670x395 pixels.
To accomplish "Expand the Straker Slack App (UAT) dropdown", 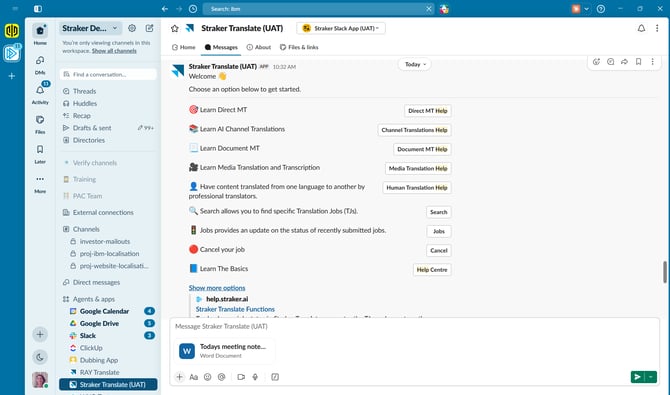I will 341,28.
